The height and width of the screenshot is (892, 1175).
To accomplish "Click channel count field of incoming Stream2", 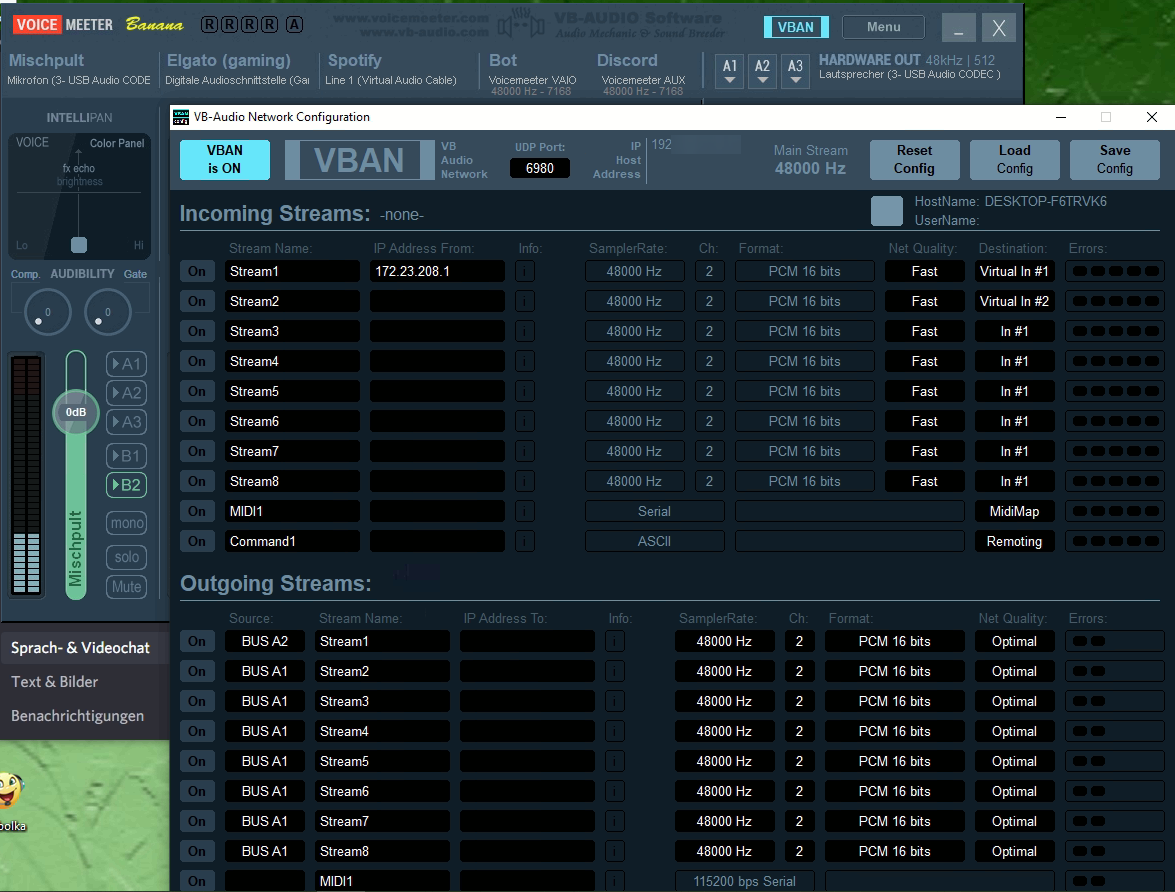I will (709, 301).
